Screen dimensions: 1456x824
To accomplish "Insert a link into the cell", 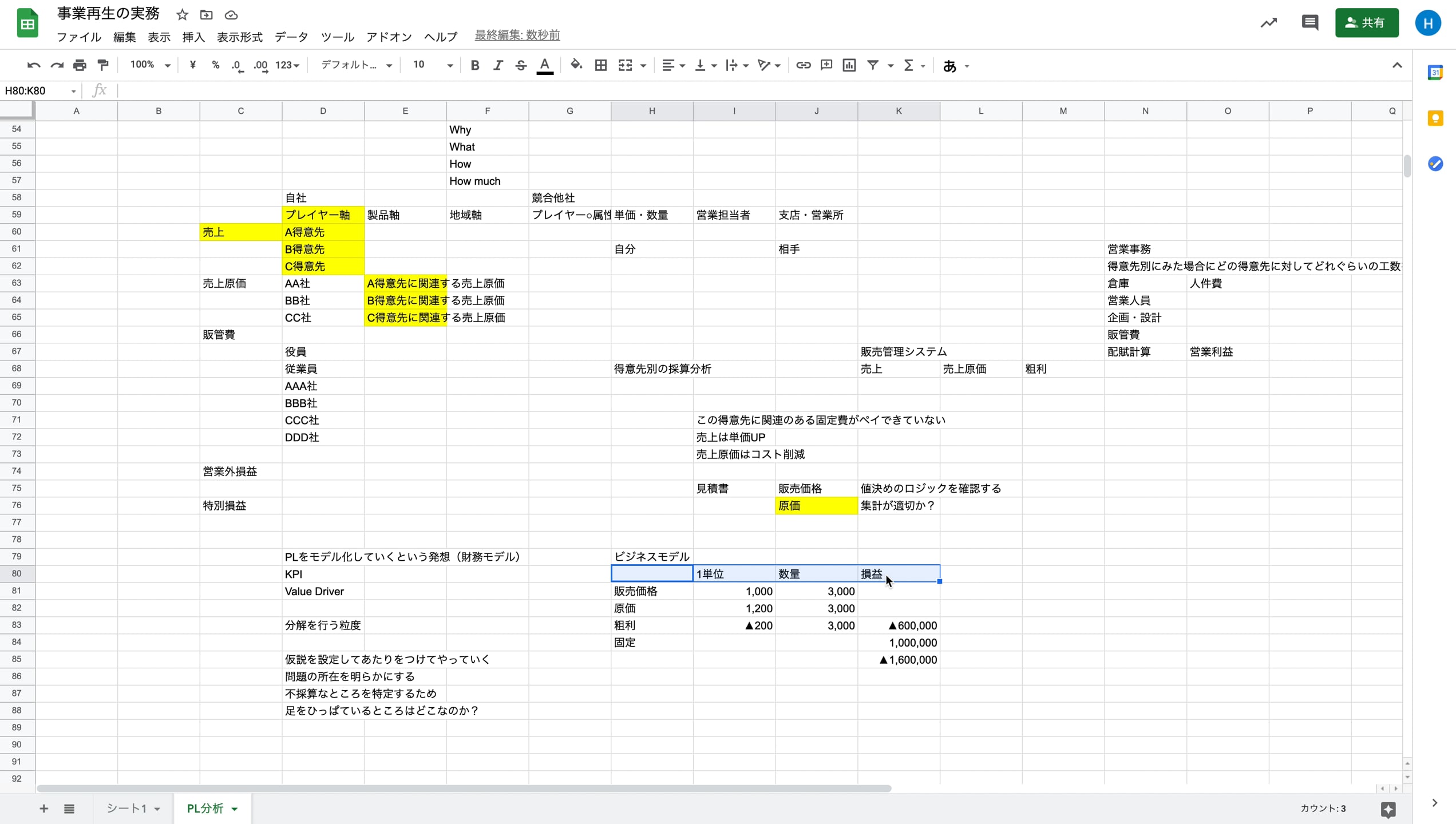I will [x=803, y=65].
